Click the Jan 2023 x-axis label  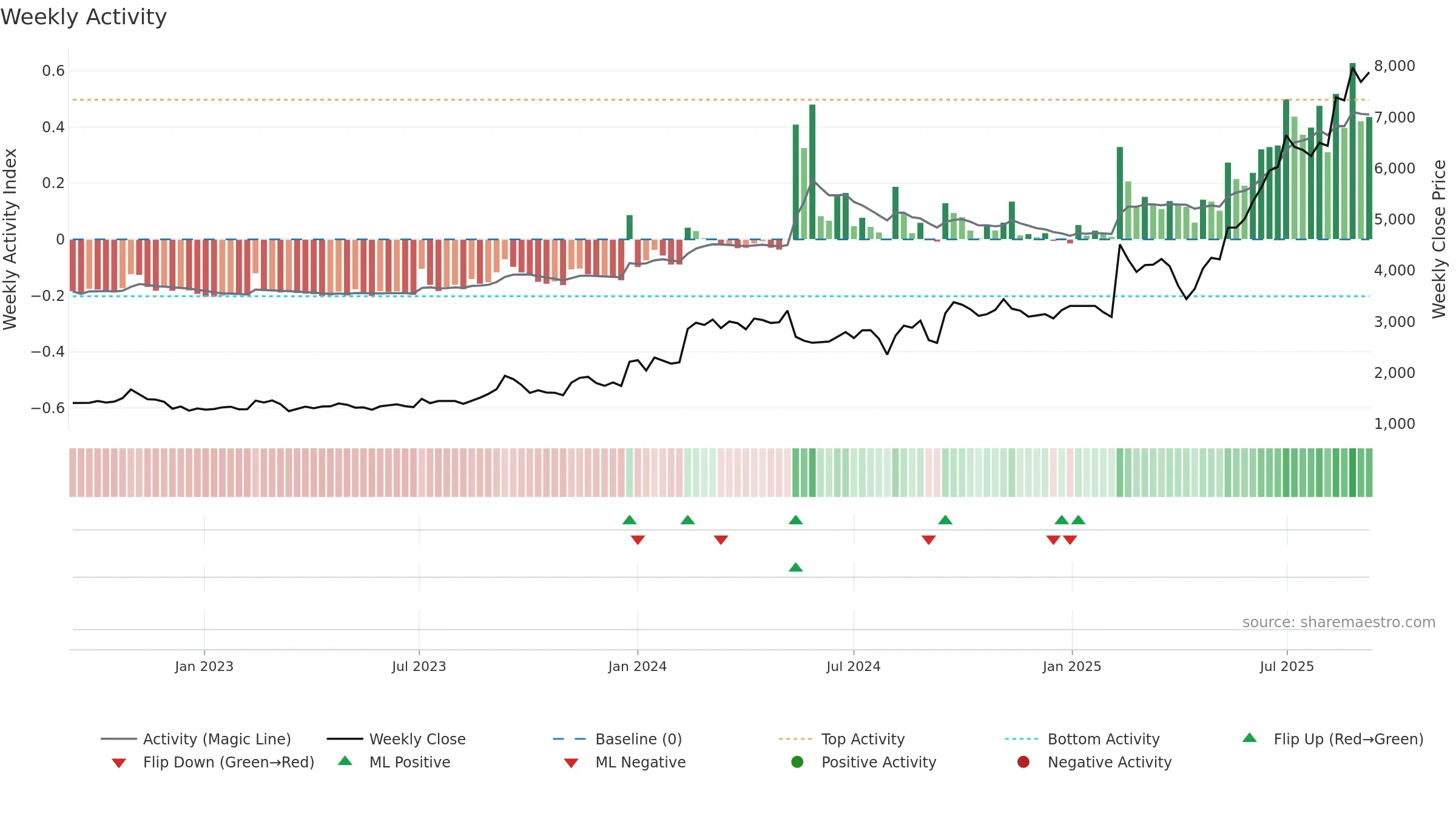204,666
